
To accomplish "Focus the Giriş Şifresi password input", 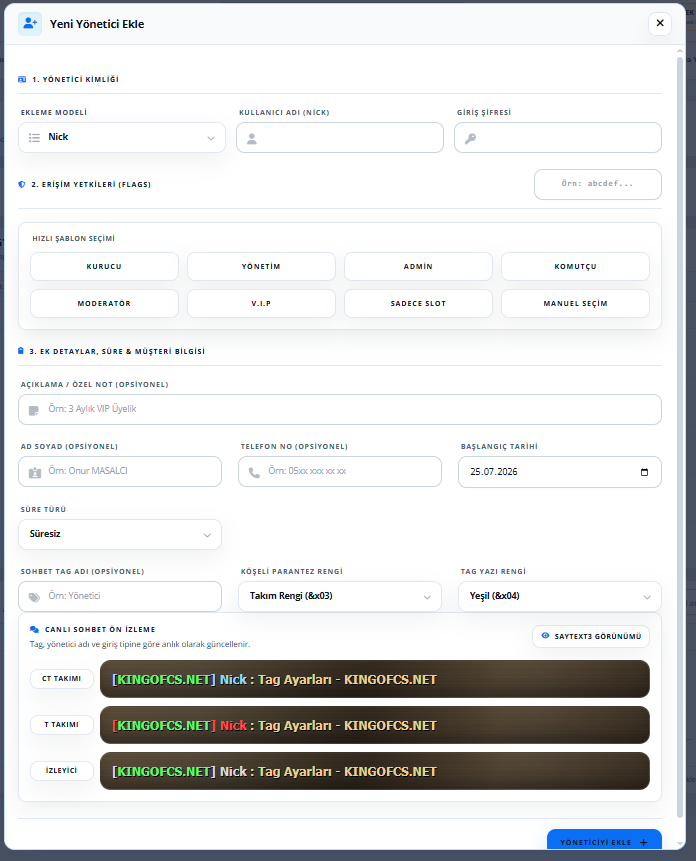I will pyautogui.click(x=558, y=137).
